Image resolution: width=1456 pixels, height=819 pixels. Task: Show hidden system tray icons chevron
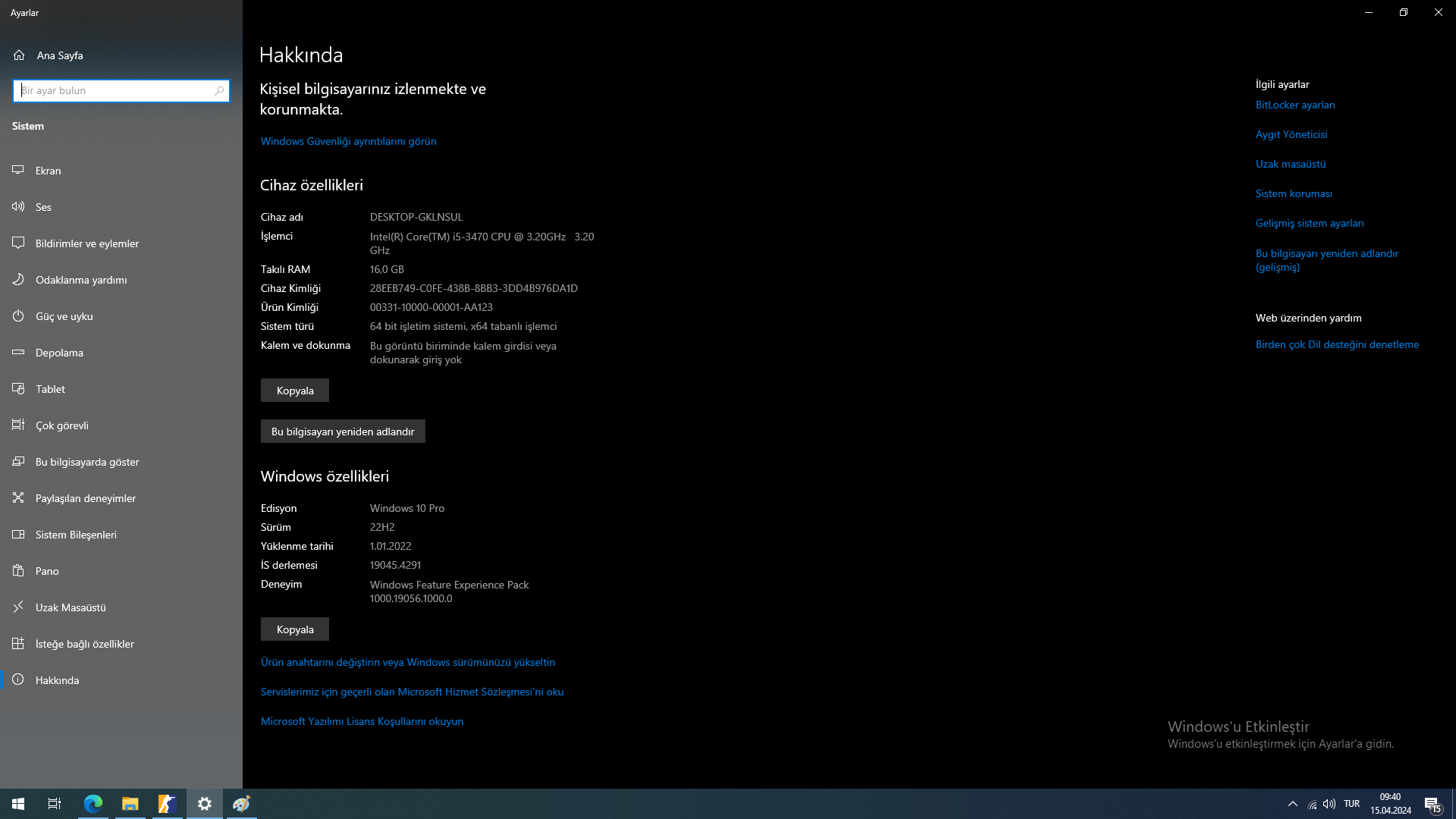coord(1293,804)
